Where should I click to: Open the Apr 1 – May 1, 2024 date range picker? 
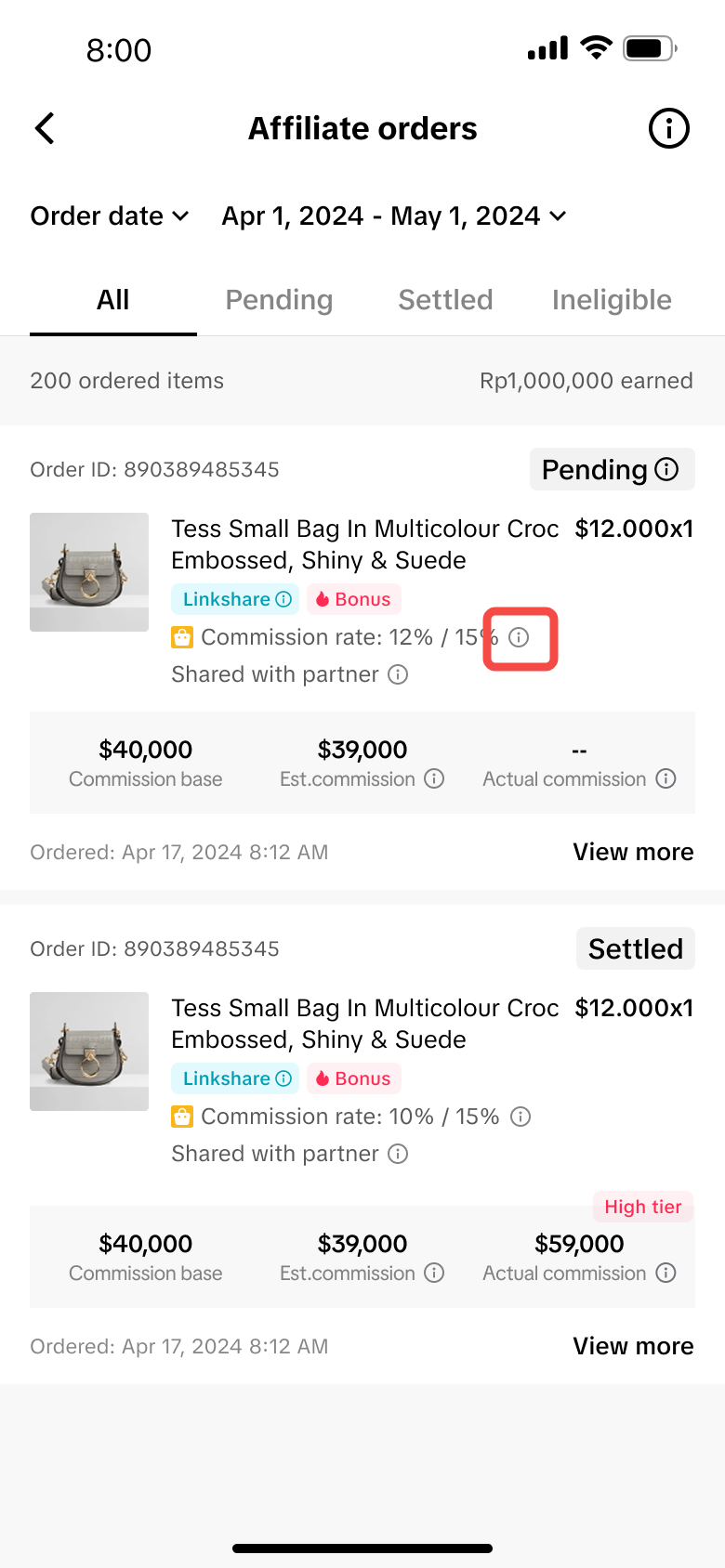[393, 216]
